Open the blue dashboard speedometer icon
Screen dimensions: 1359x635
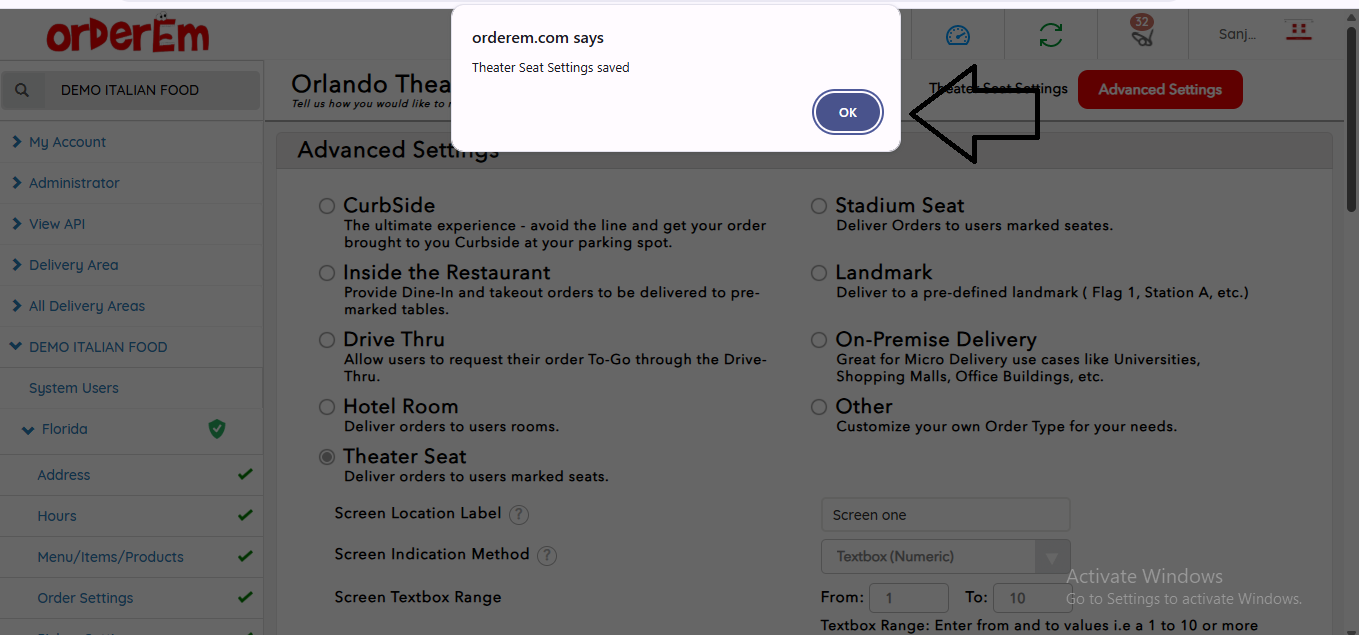[x=957, y=35]
